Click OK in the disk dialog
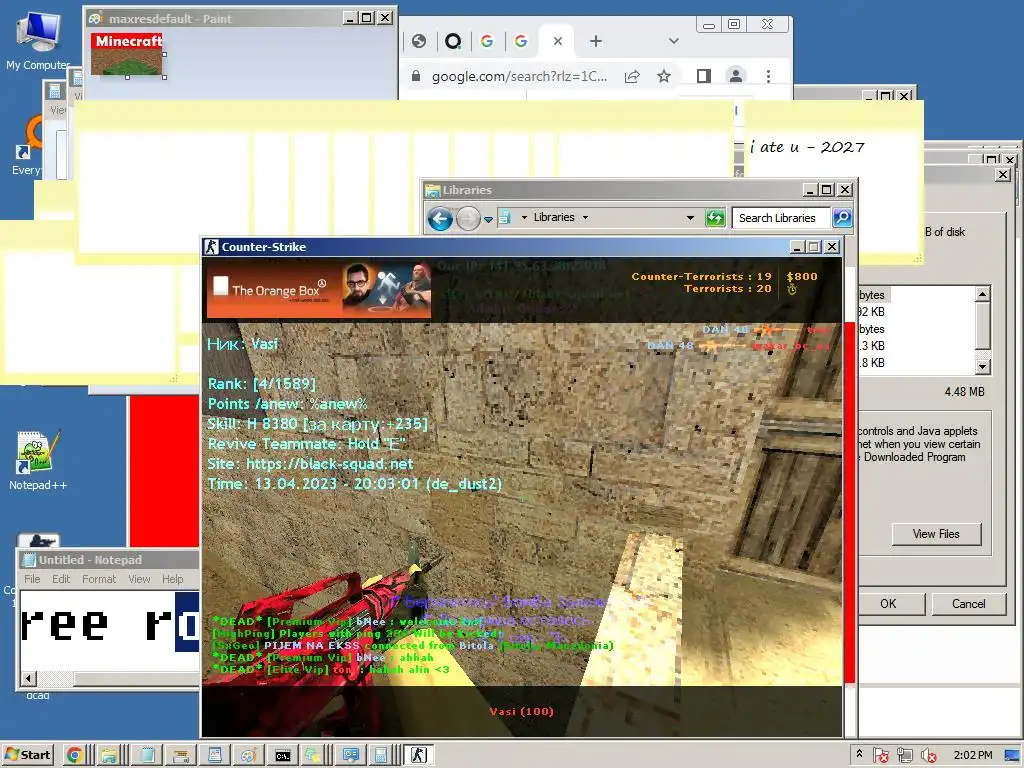1024x768 pixels. pos(888,604)
